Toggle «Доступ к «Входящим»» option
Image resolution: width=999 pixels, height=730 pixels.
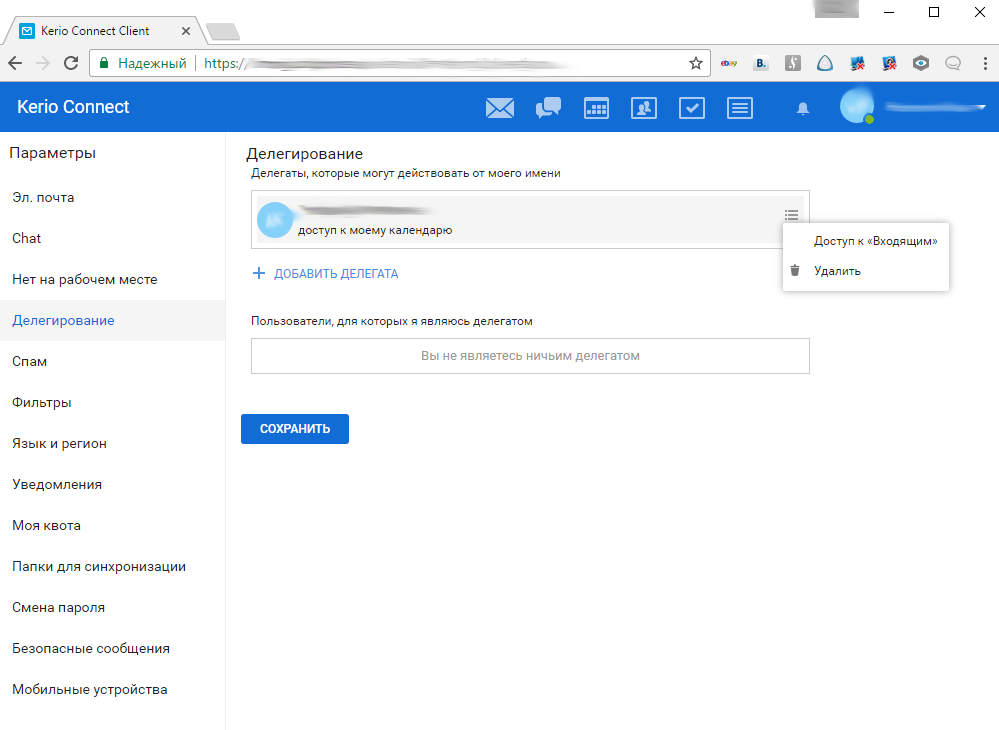pyautogui.click(x=875, y=241)
